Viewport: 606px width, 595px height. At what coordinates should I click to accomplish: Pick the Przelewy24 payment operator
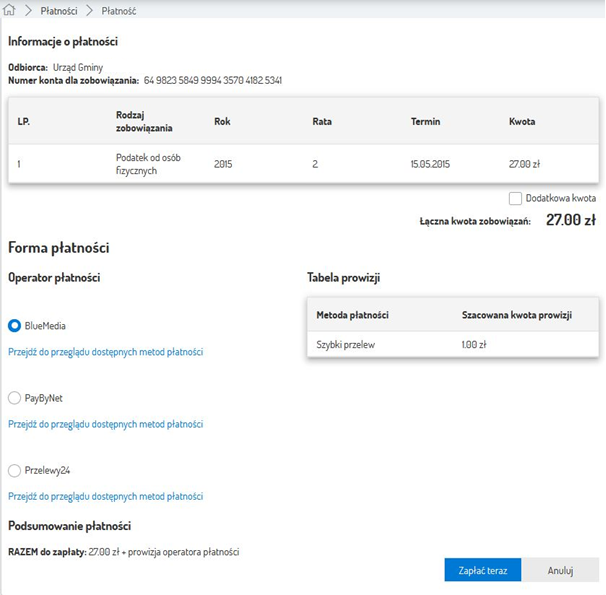(x=15, y=470)
